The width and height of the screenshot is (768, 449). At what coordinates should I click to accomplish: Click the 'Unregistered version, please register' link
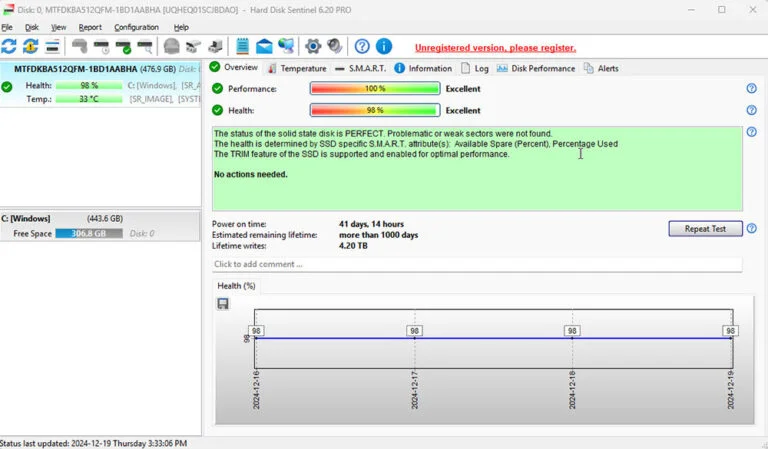[495, 48]
